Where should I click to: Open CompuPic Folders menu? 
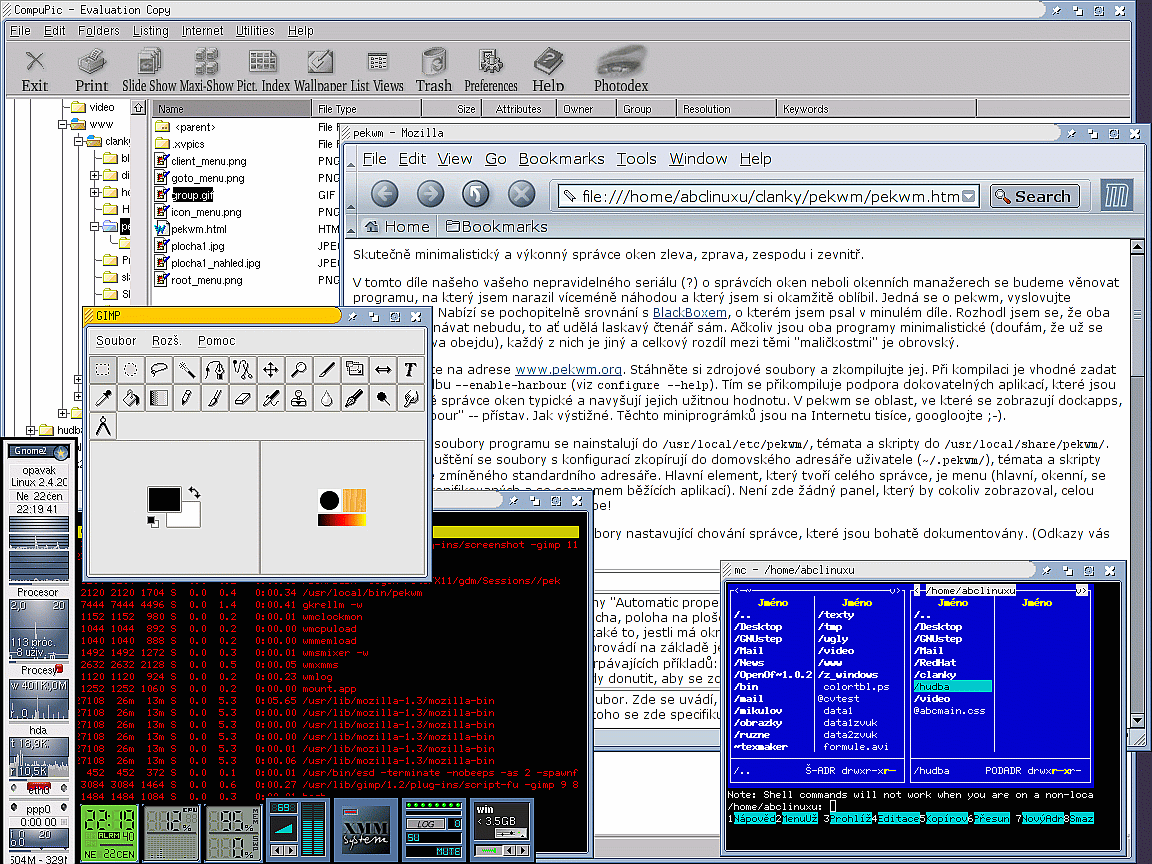[98, 31]
